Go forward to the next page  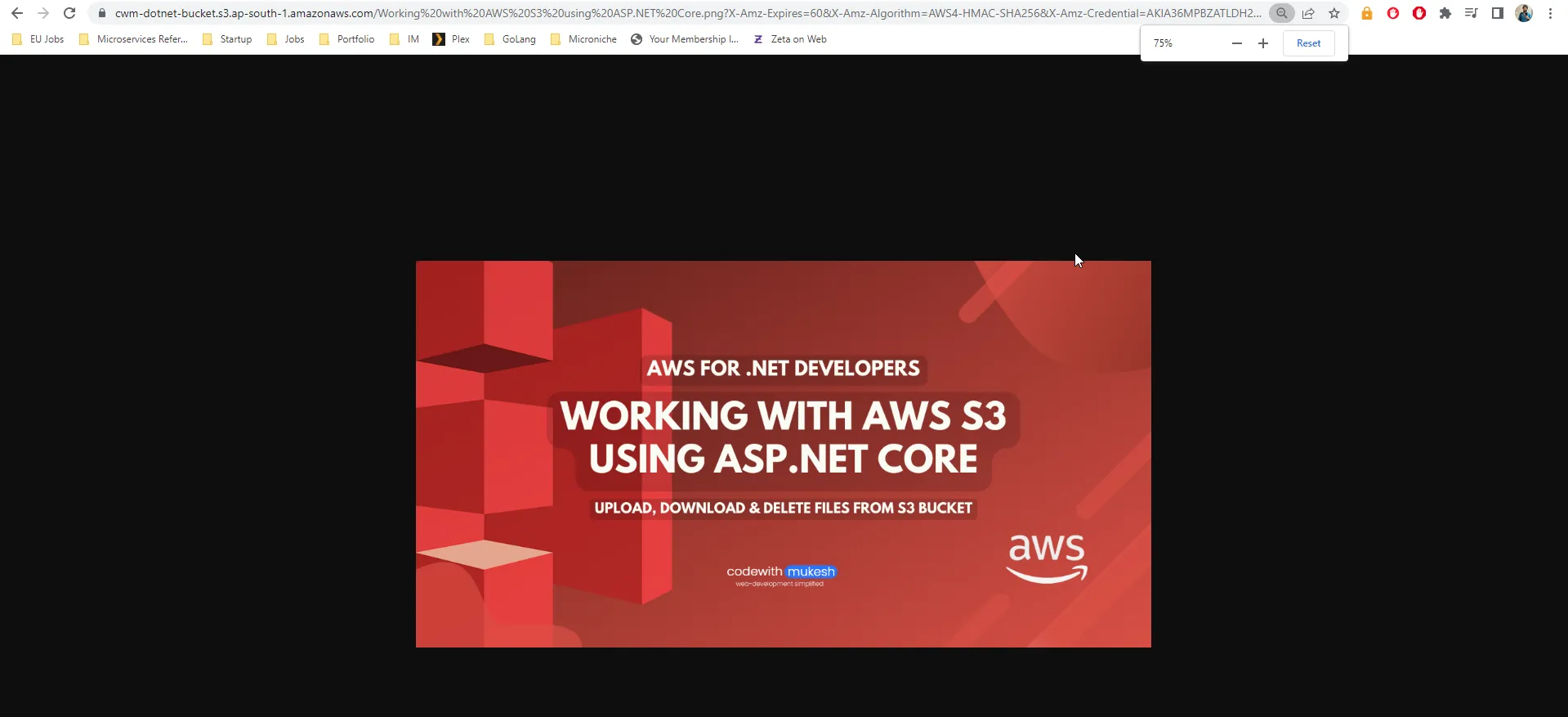click(43, 13)
